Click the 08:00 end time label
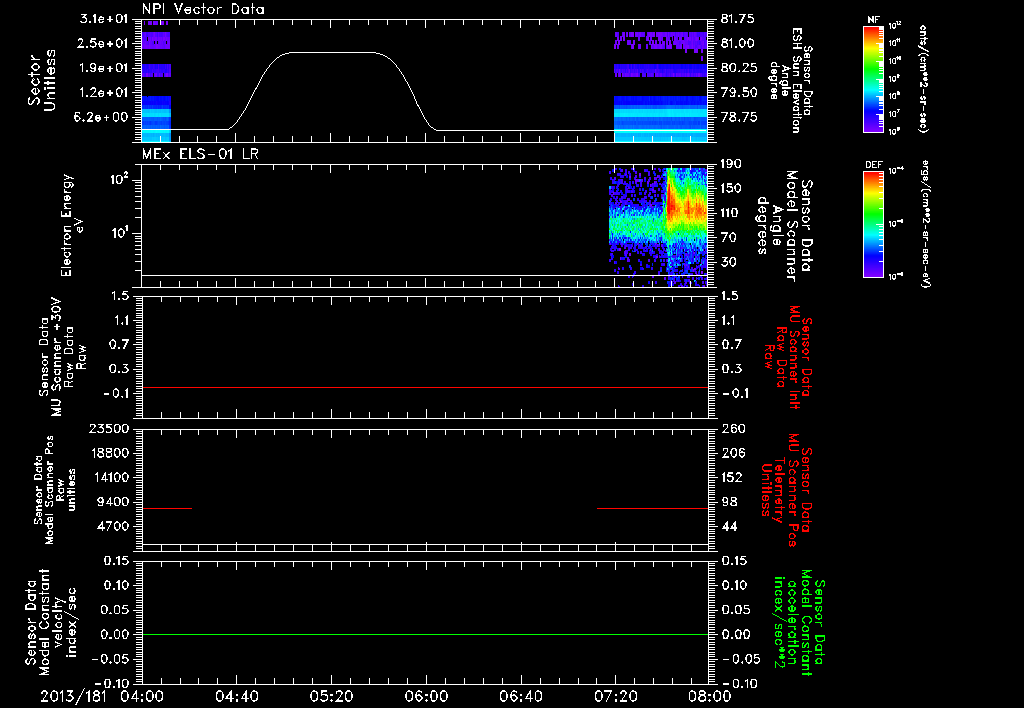This screenshot has height=708, width=1024. click(x=710, y=696)
